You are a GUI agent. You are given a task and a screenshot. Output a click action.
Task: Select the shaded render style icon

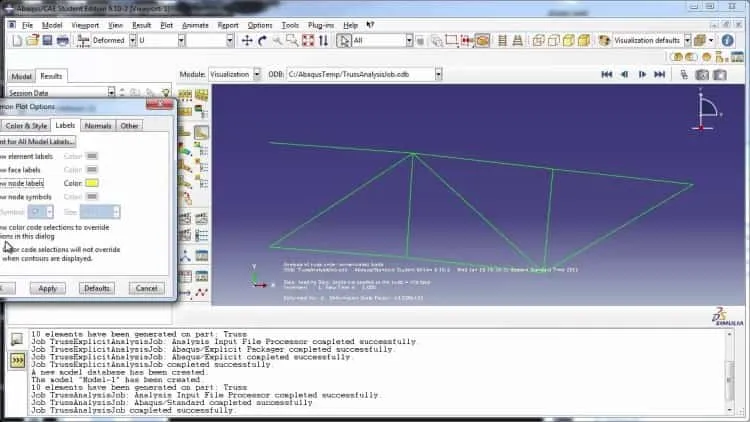click(x=584, y=41)
